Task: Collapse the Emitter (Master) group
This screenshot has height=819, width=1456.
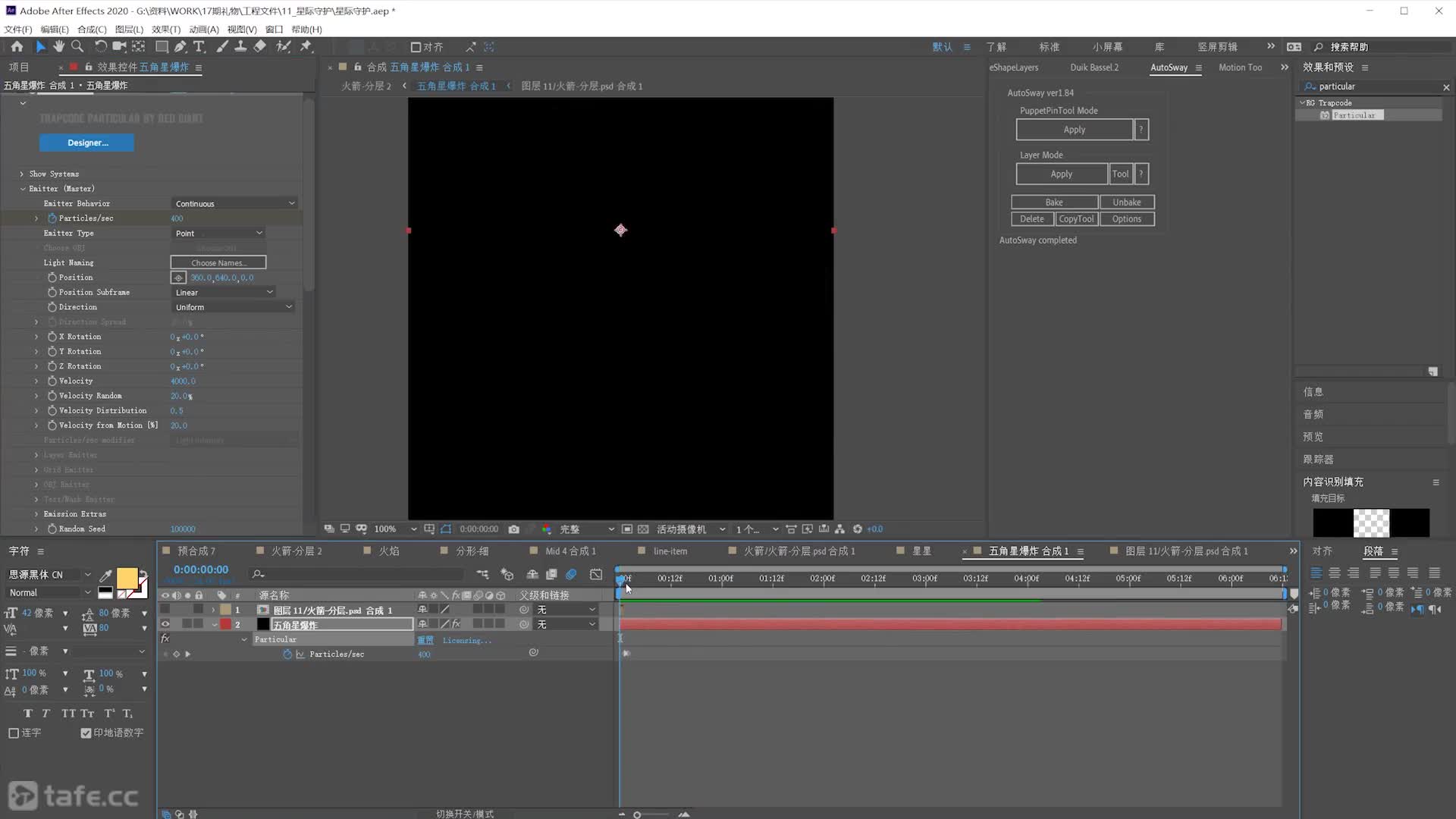Action: (22, 189)
